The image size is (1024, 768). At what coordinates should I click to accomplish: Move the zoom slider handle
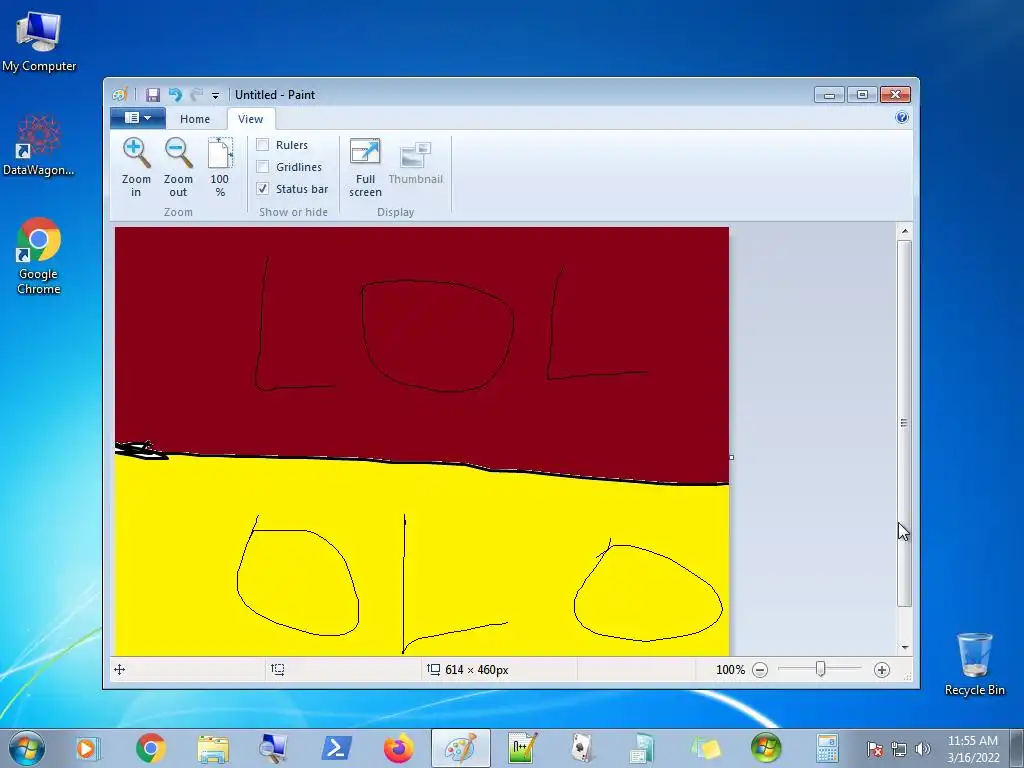pos(820,669)
